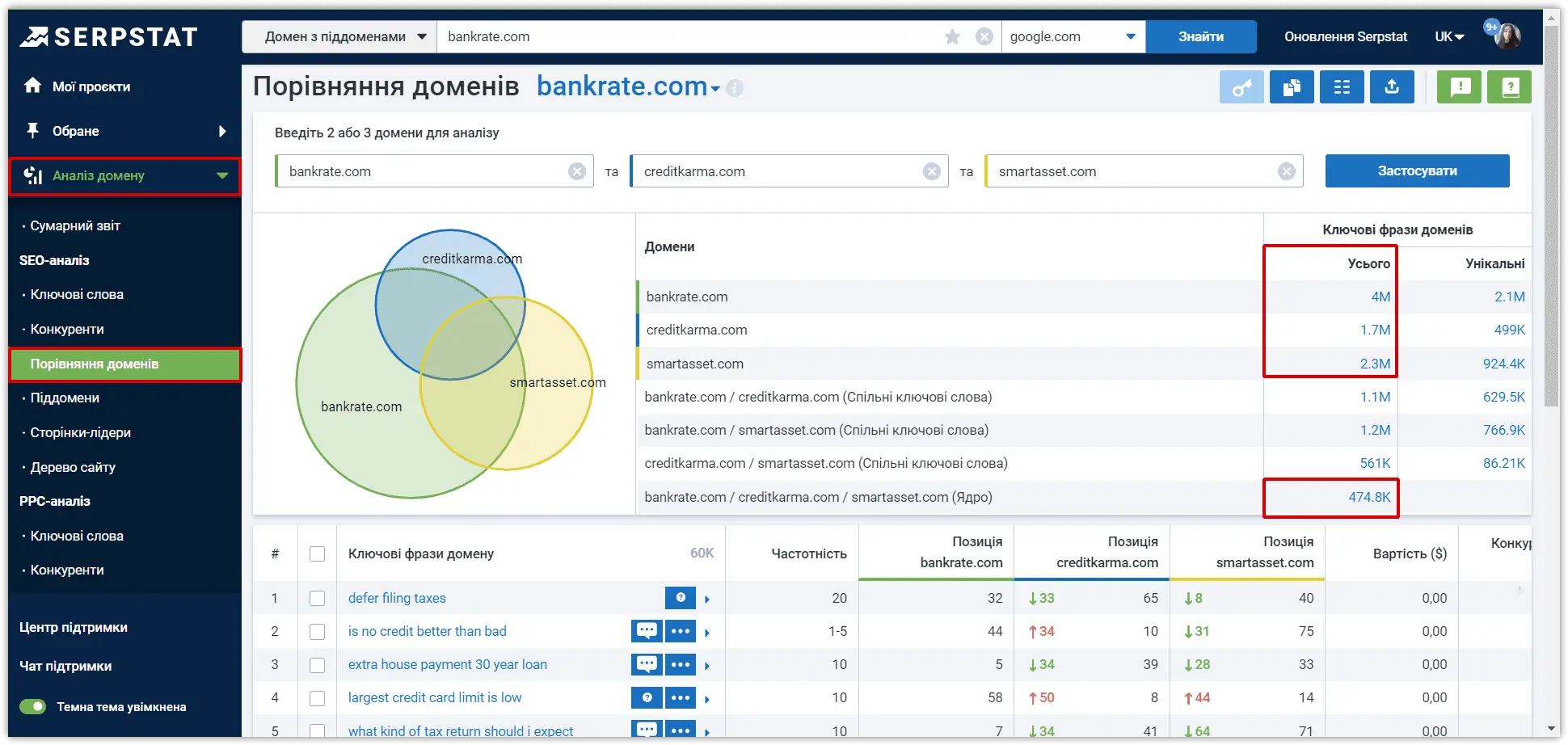Screen dimensions: 1568x745
Task: Expand the google.com search engine dropdown
Action: pos(1073,36)
